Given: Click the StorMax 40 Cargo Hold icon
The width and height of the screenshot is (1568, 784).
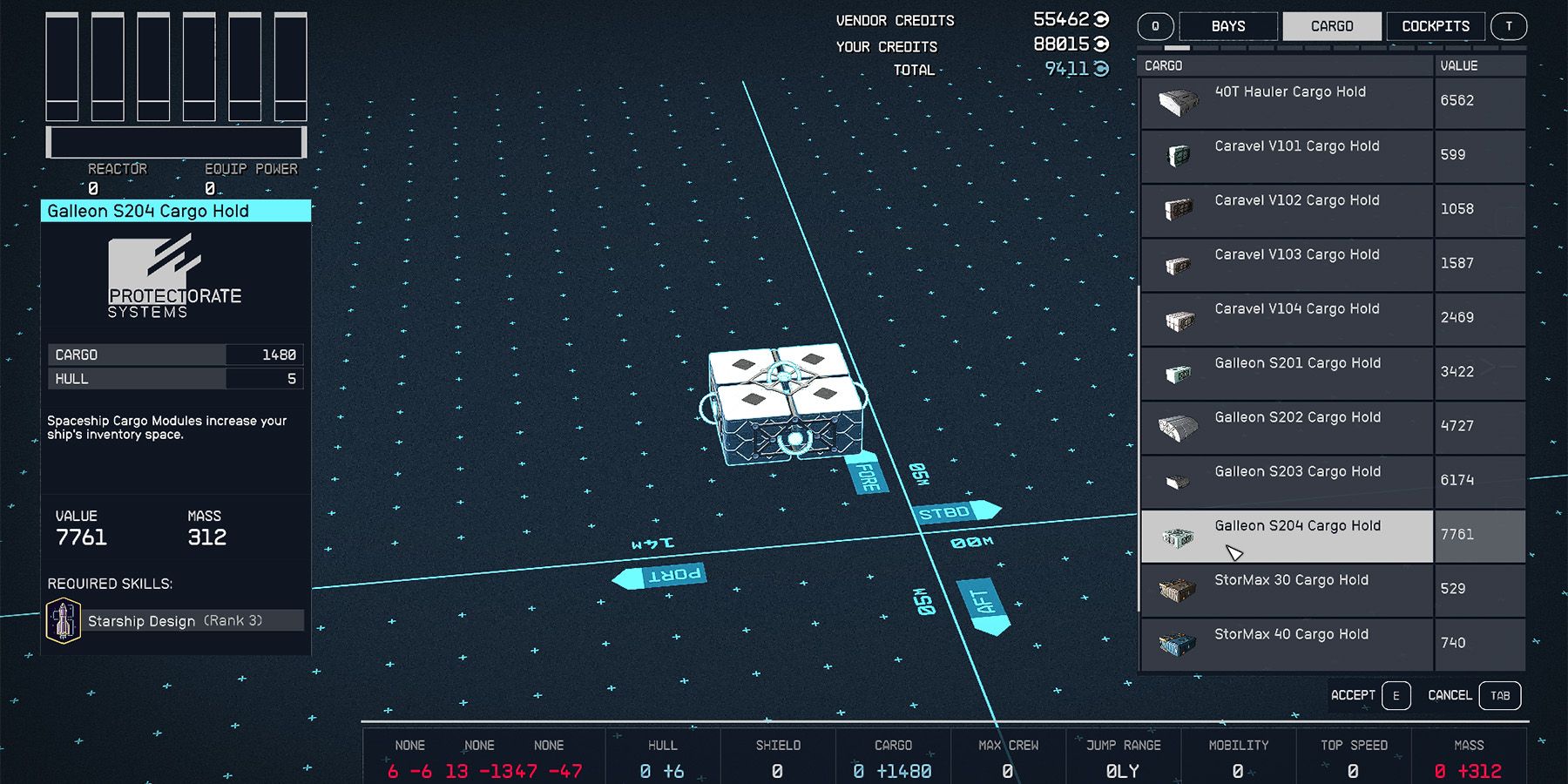Looking at the screenshot, I should coord(1175,644).
